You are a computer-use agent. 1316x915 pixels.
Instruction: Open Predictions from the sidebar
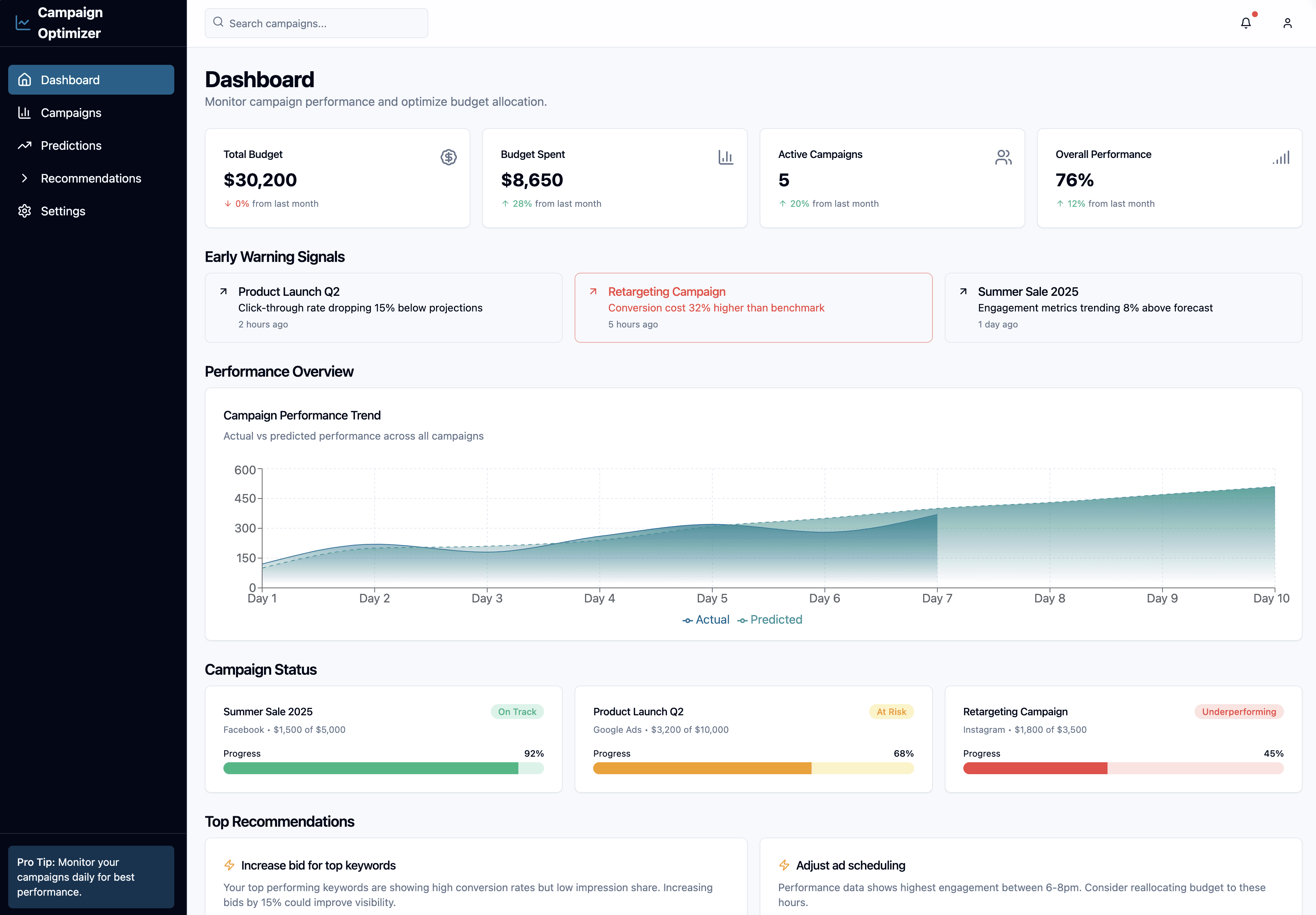click(71, 145)
